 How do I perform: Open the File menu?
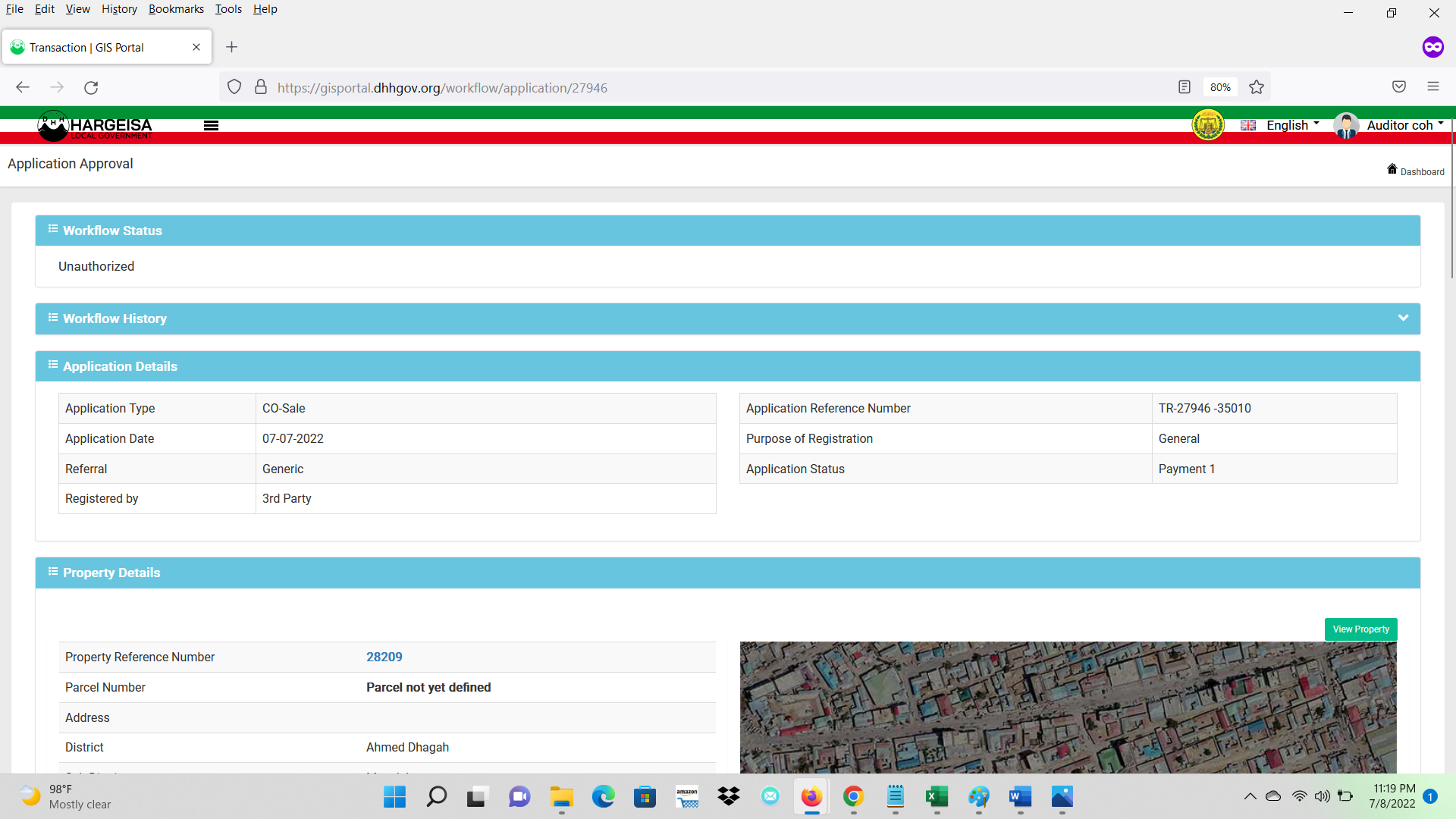14,9
